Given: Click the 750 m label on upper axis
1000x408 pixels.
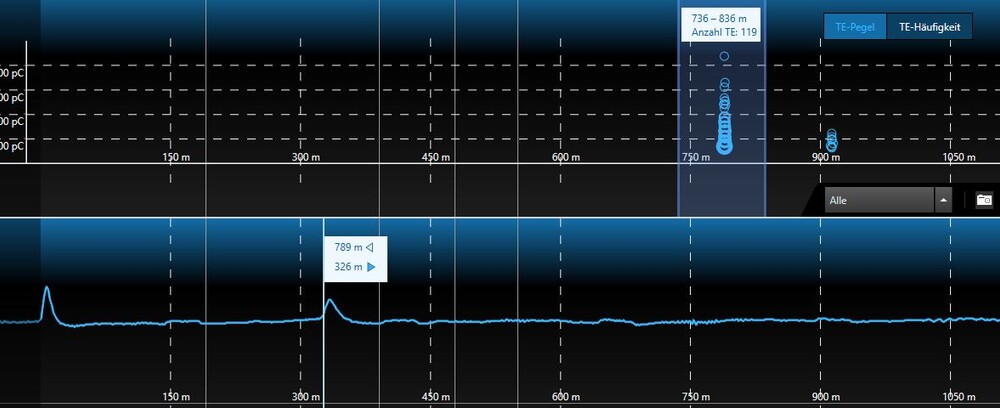Looking at the screenshot, I should coord(692,157).
